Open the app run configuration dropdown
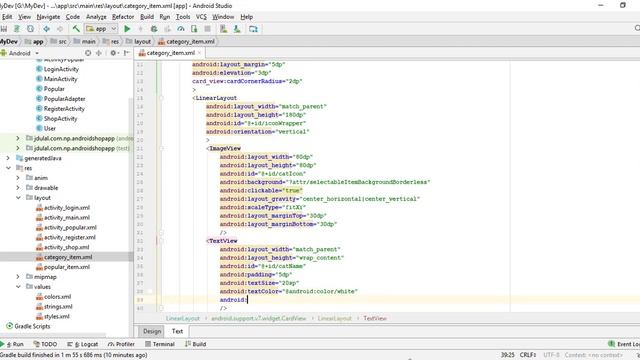Viewport: 640px width, 360px height. click(x=101, y=29)
